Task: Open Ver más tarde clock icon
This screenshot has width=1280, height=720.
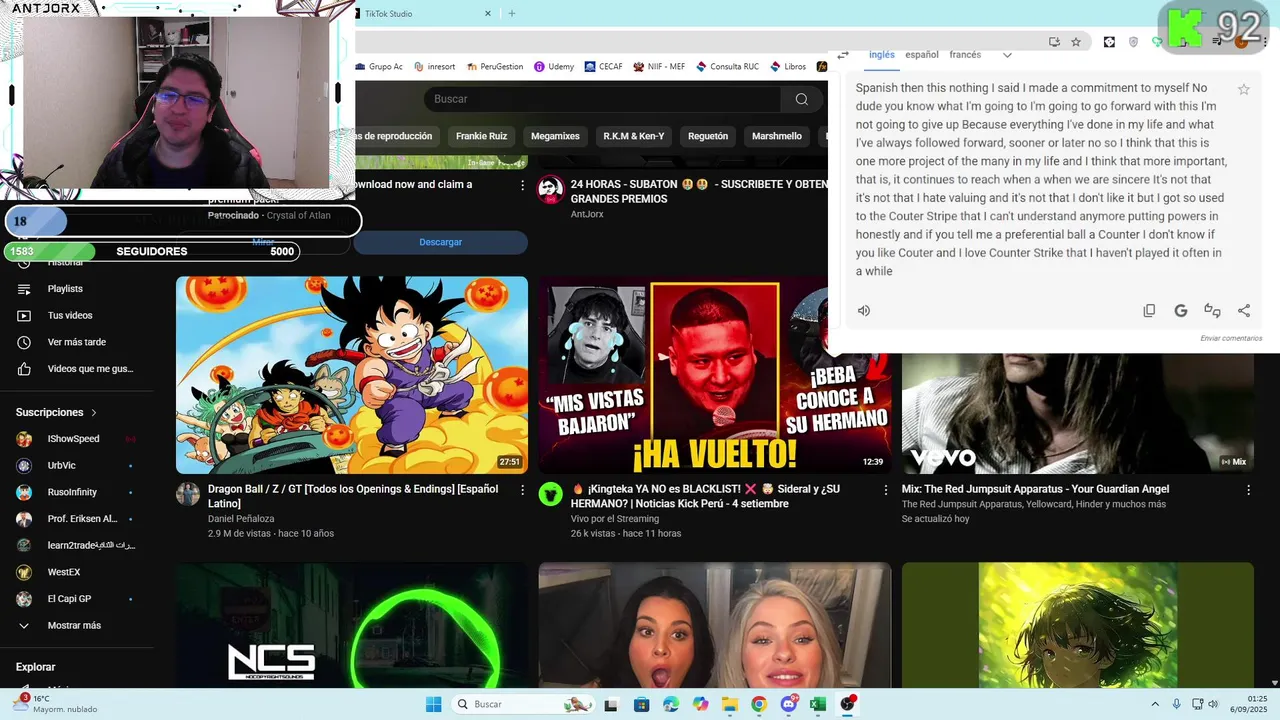Action: point(24,342)
